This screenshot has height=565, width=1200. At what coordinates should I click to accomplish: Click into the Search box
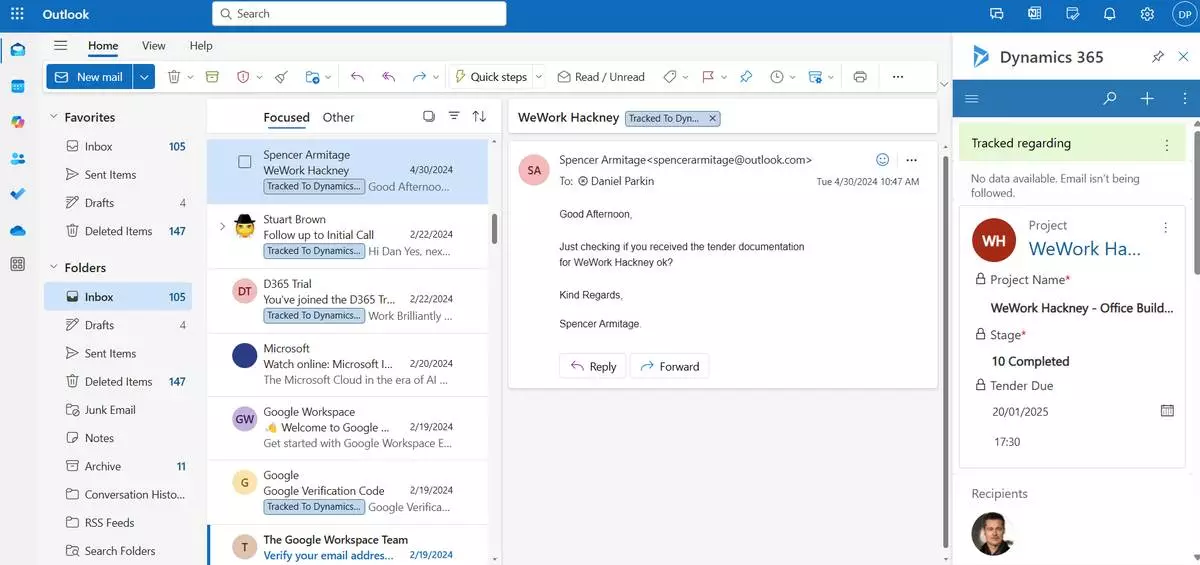coord(360,14)
